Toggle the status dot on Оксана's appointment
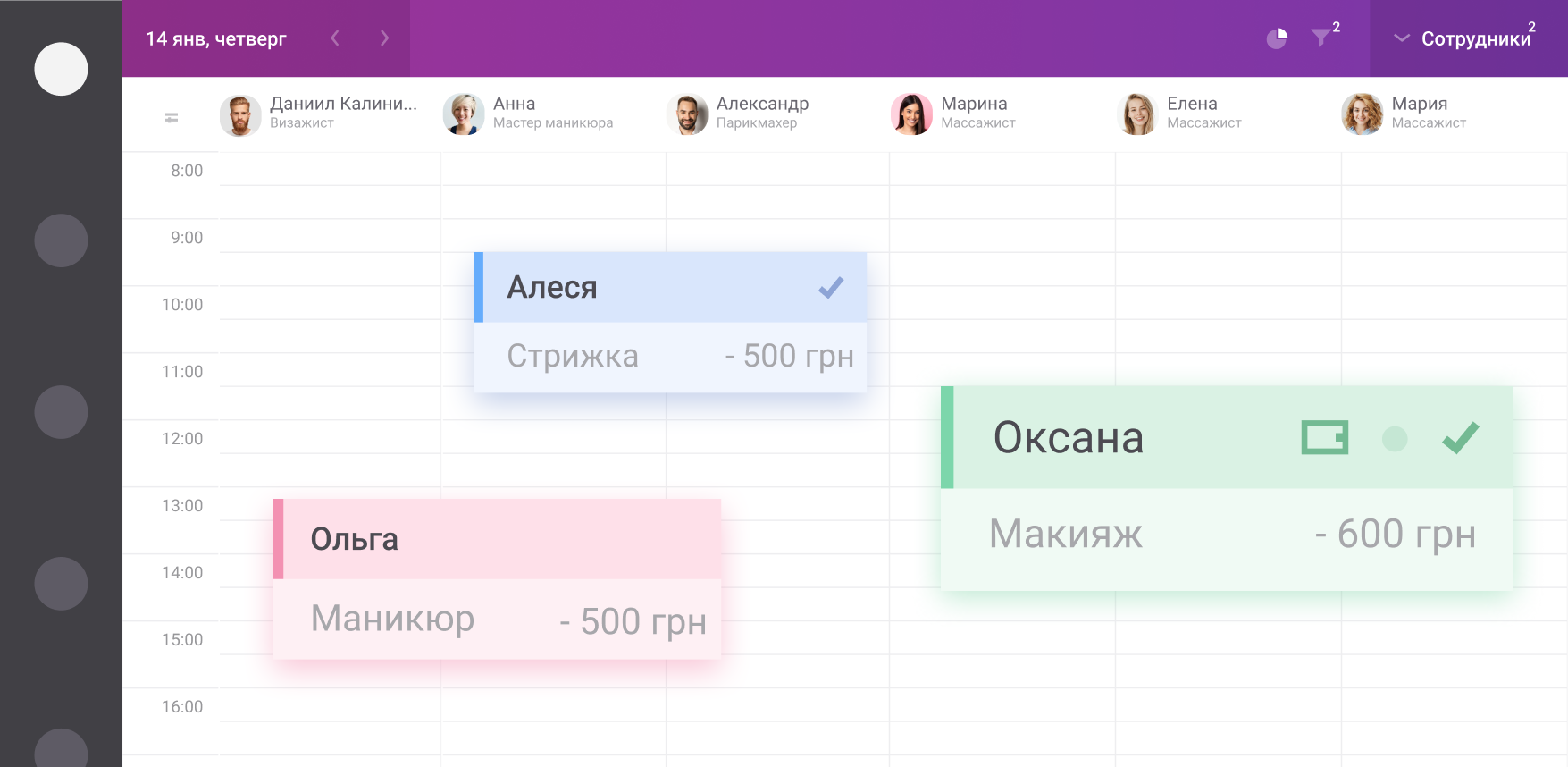Screen dimensions: 1568x767 pyautogui.click(x=1394, y=439)
